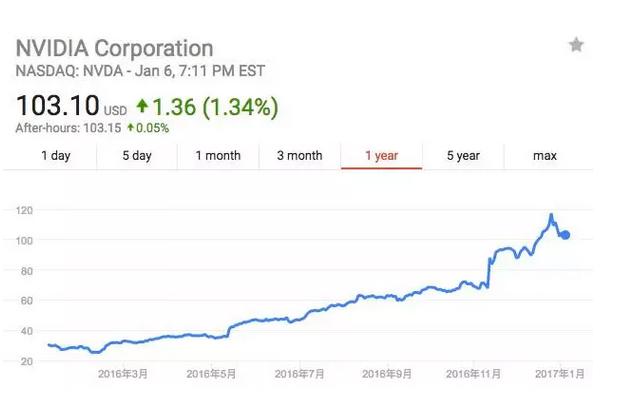Click the After-hours 103.15 text
This screenshot has width=628, height=396.
click(68, 128)
